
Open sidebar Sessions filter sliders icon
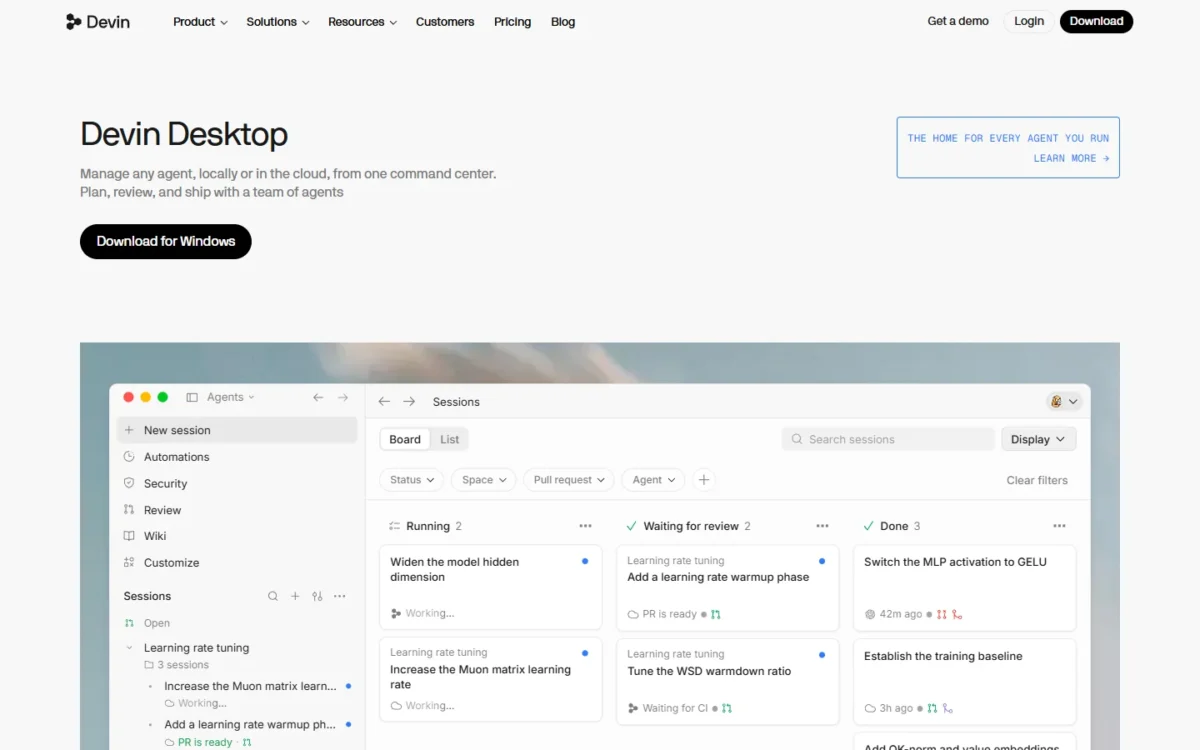pos(317,596)
